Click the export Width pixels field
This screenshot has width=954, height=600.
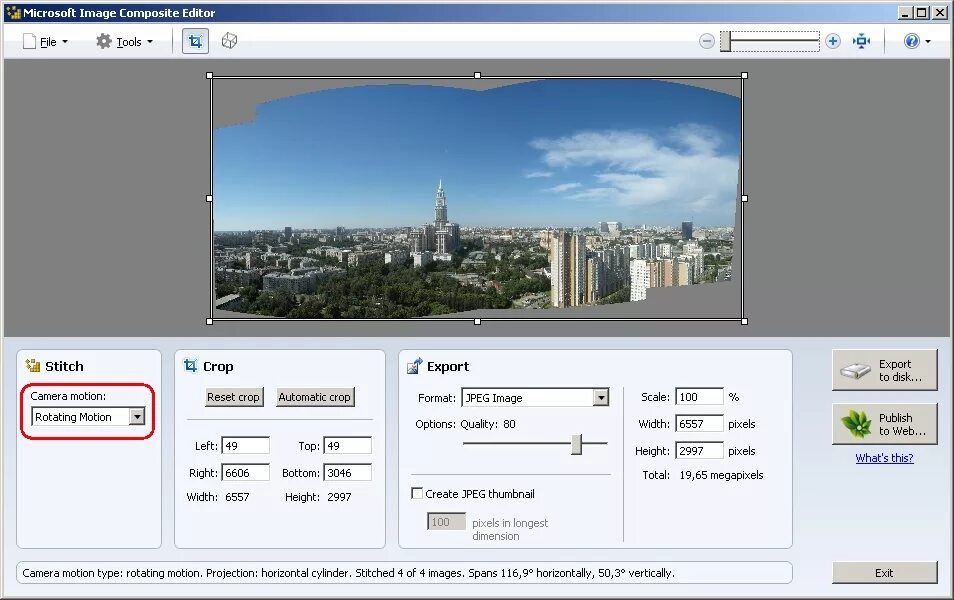click(x=700, y=424)
